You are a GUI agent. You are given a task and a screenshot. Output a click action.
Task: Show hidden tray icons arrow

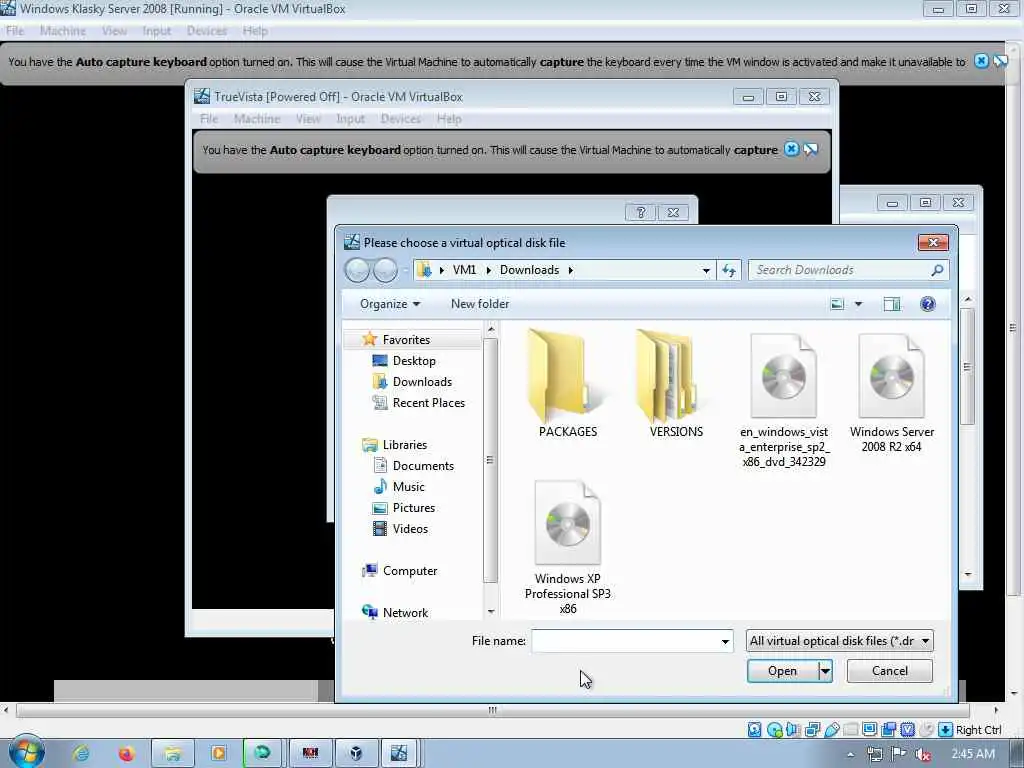coord(850,754)
